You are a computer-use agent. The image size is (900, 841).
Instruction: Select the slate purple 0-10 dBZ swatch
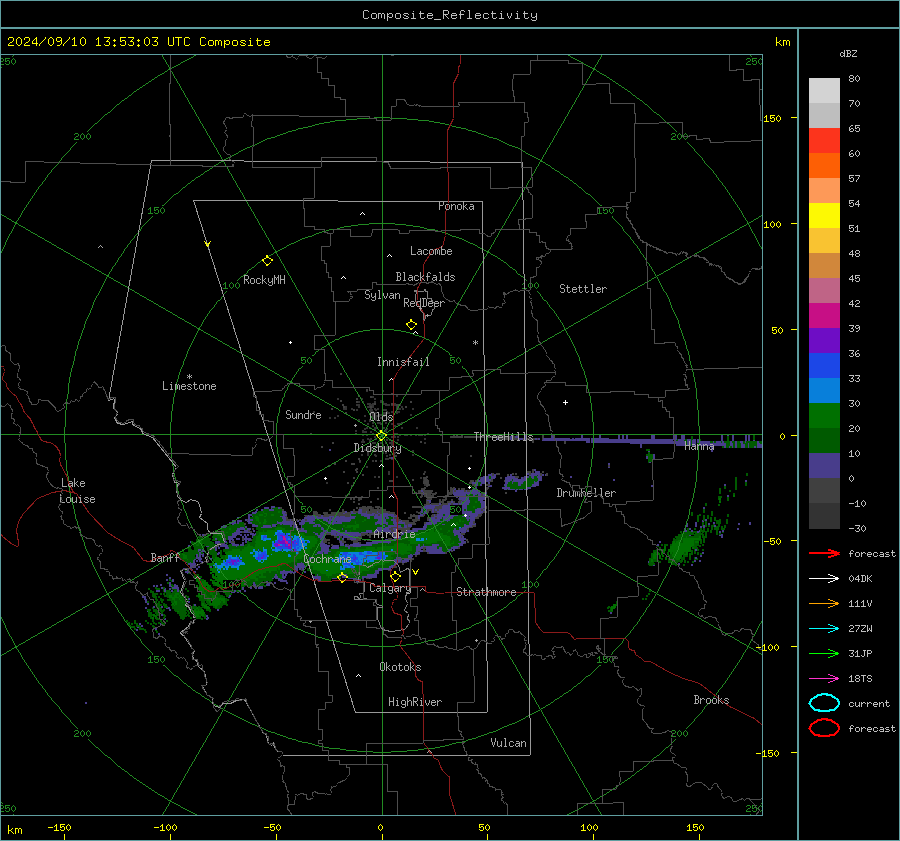(824, 466)
